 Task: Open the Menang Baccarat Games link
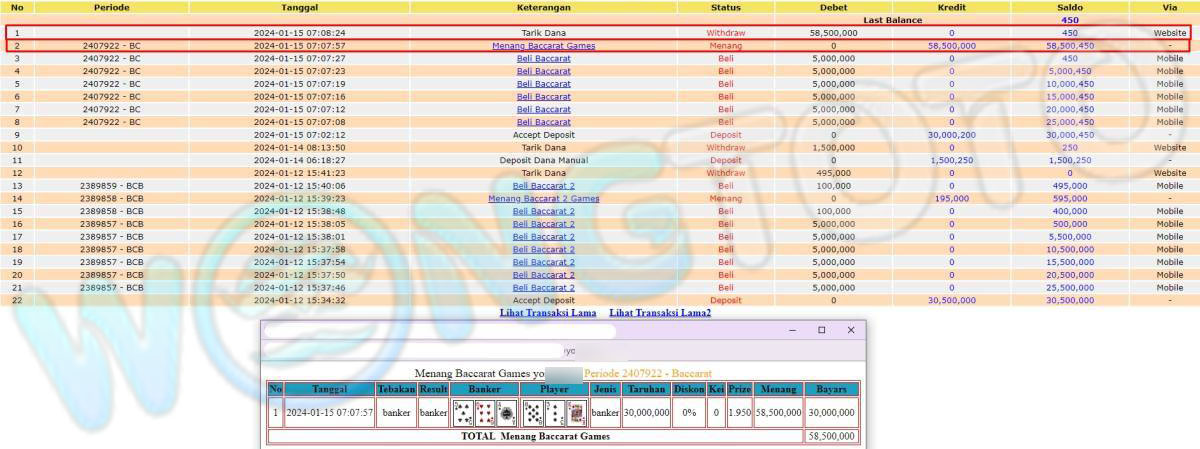click(543, 46)
